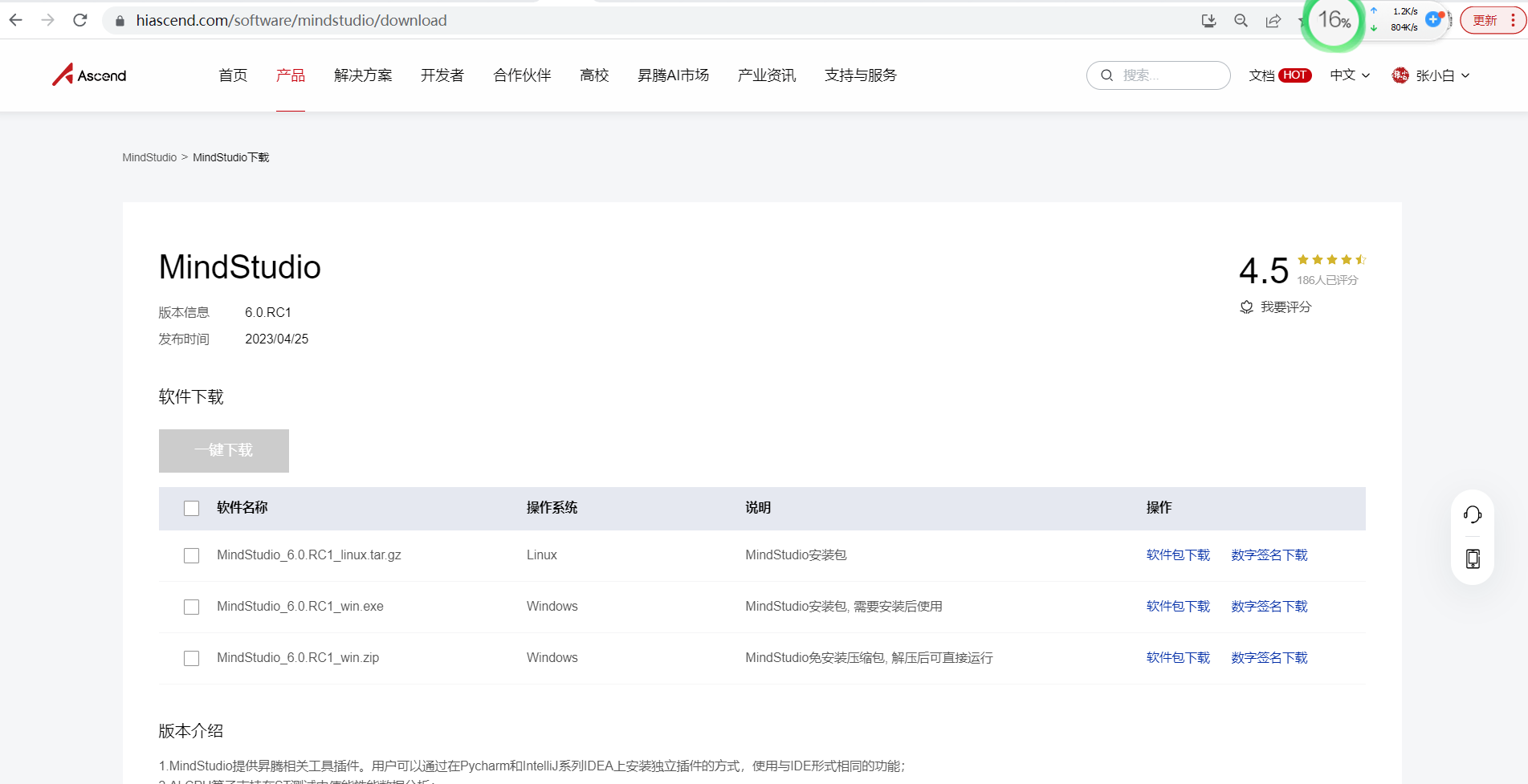Open the zoom magnifier icon in address bar
Image resolution: width=1528 pixels, height=784 pixels.
(1241, 21)
